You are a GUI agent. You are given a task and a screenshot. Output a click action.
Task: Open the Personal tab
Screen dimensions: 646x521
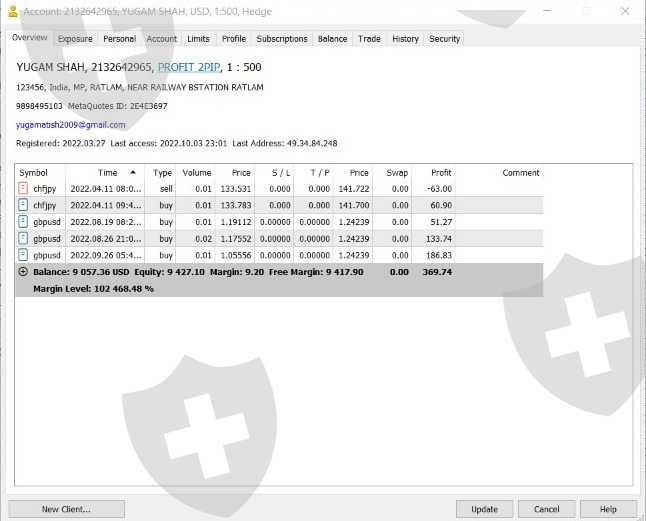pos(119,39)
